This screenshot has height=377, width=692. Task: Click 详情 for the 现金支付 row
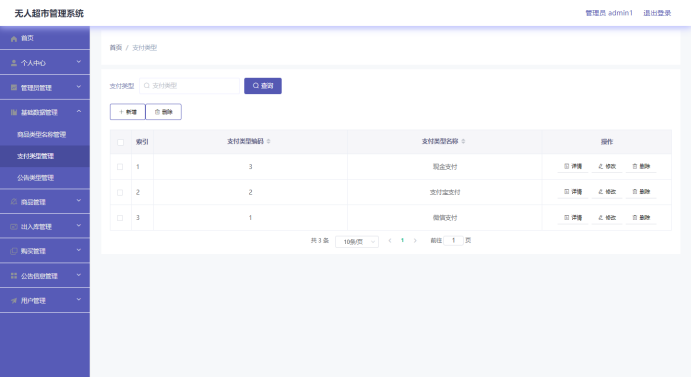[x=573, y=166]
